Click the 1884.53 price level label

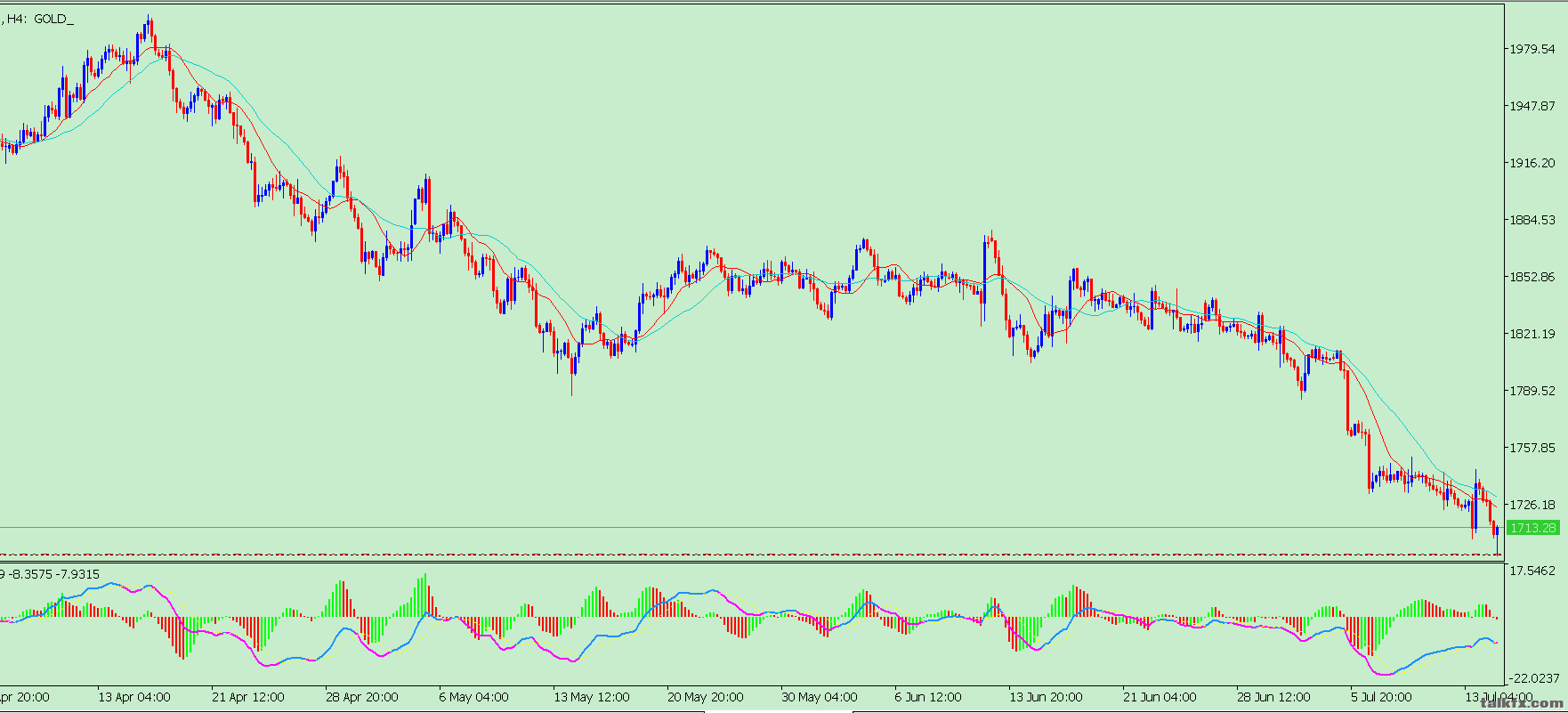pyautogui.click(x=1533, y=220)
